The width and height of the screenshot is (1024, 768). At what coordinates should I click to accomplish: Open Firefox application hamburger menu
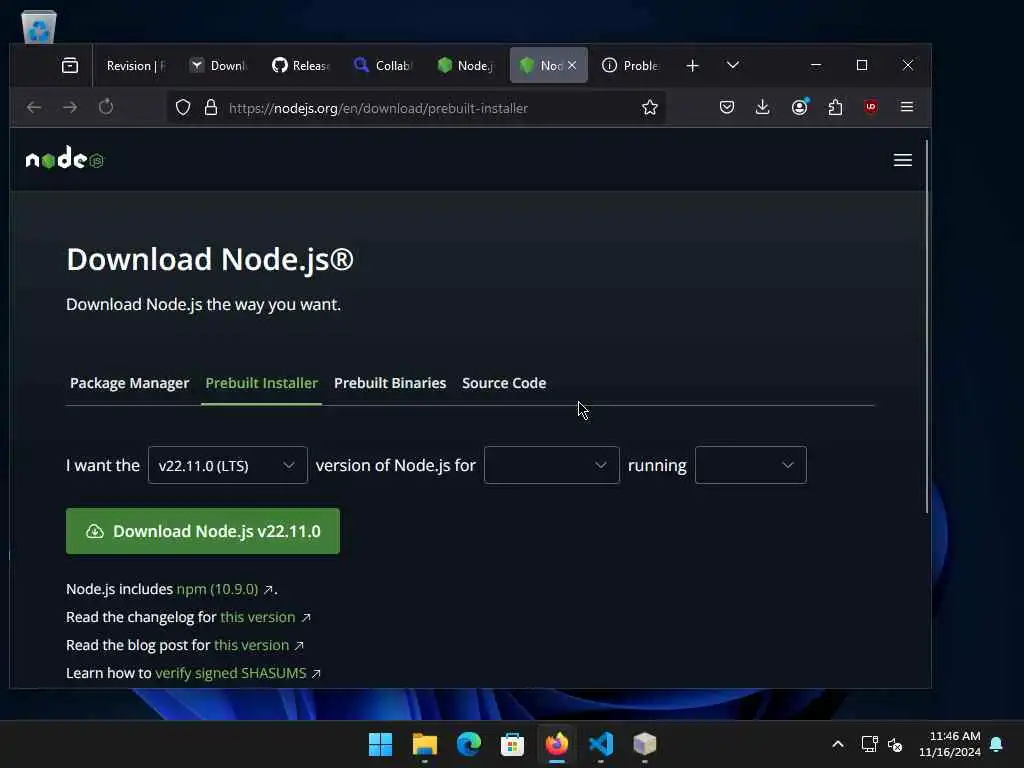(906, 107)
